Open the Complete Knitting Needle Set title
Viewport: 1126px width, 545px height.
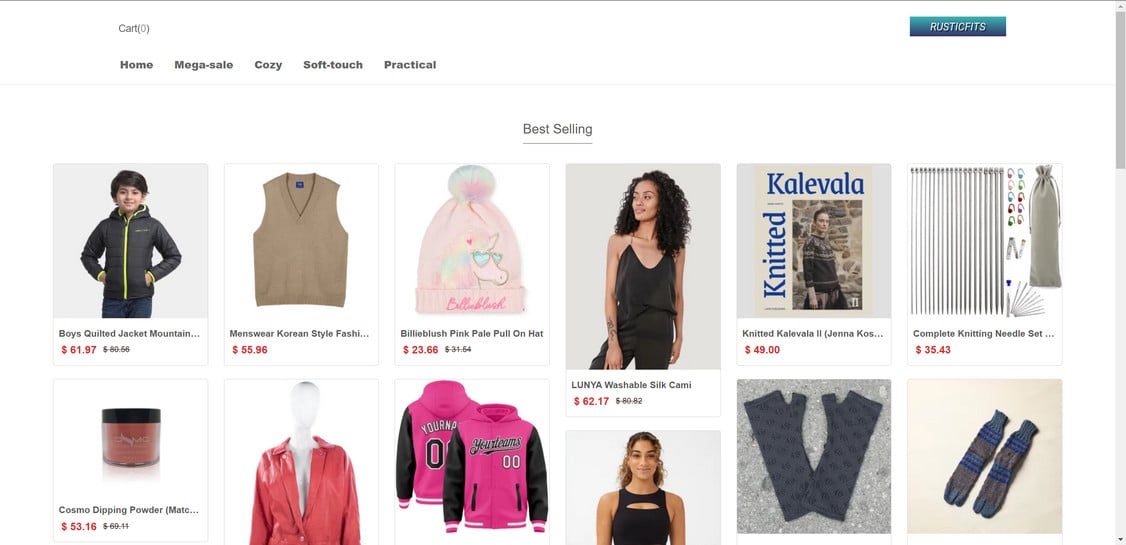[983, 334]
